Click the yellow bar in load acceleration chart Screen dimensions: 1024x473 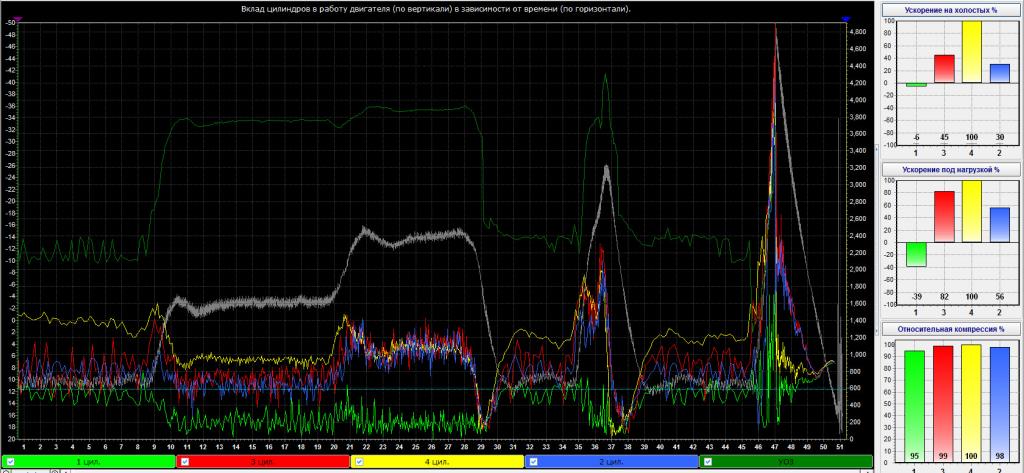pos(972,212)
